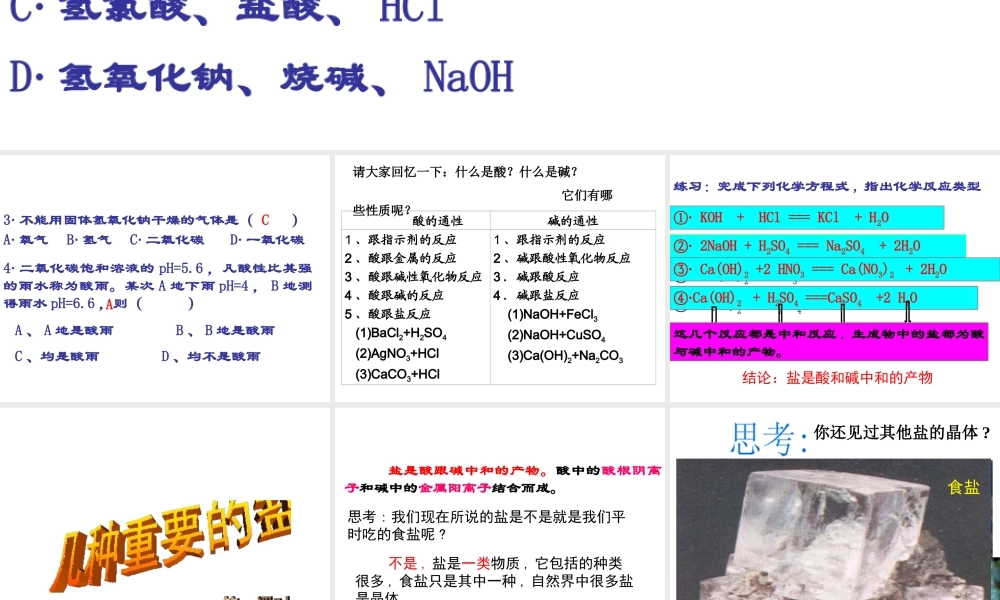The height and width of the screenshot is (600, 1000).
Task: Click equation ③ Ca(OH)2 + 2HNO3
Action: pos(835,269)
